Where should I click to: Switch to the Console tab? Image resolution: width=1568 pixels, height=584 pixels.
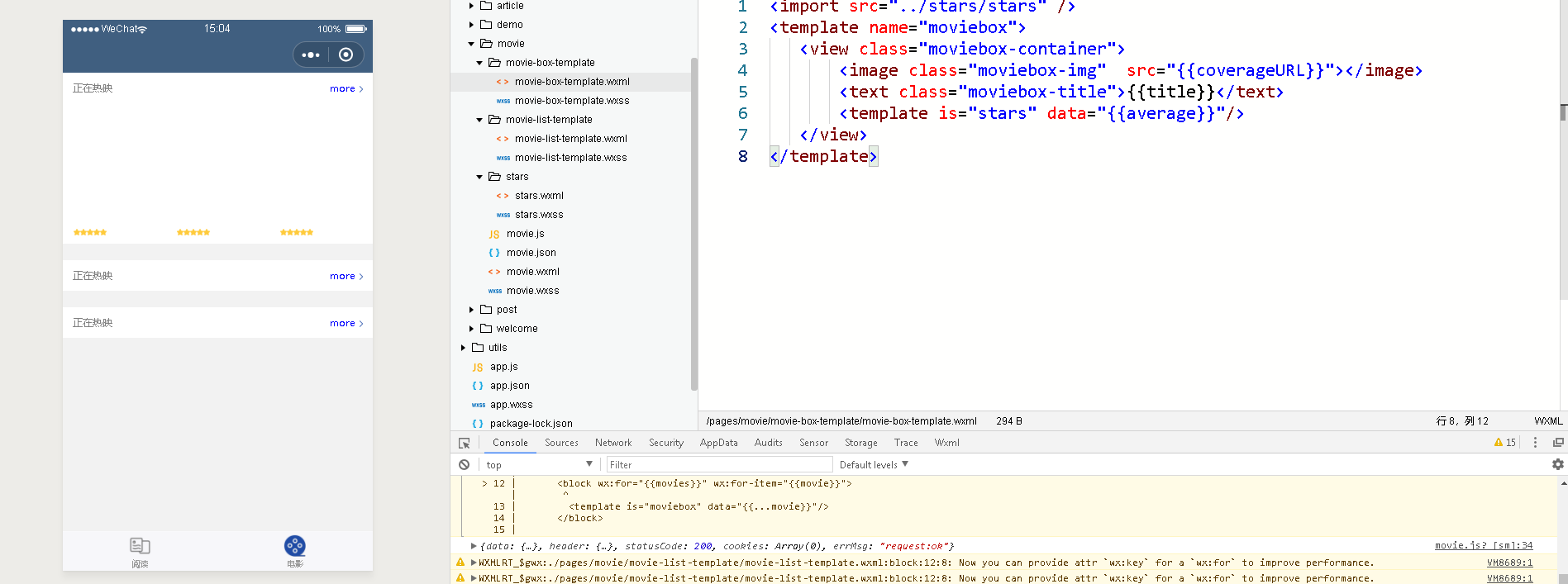(510, 443)
